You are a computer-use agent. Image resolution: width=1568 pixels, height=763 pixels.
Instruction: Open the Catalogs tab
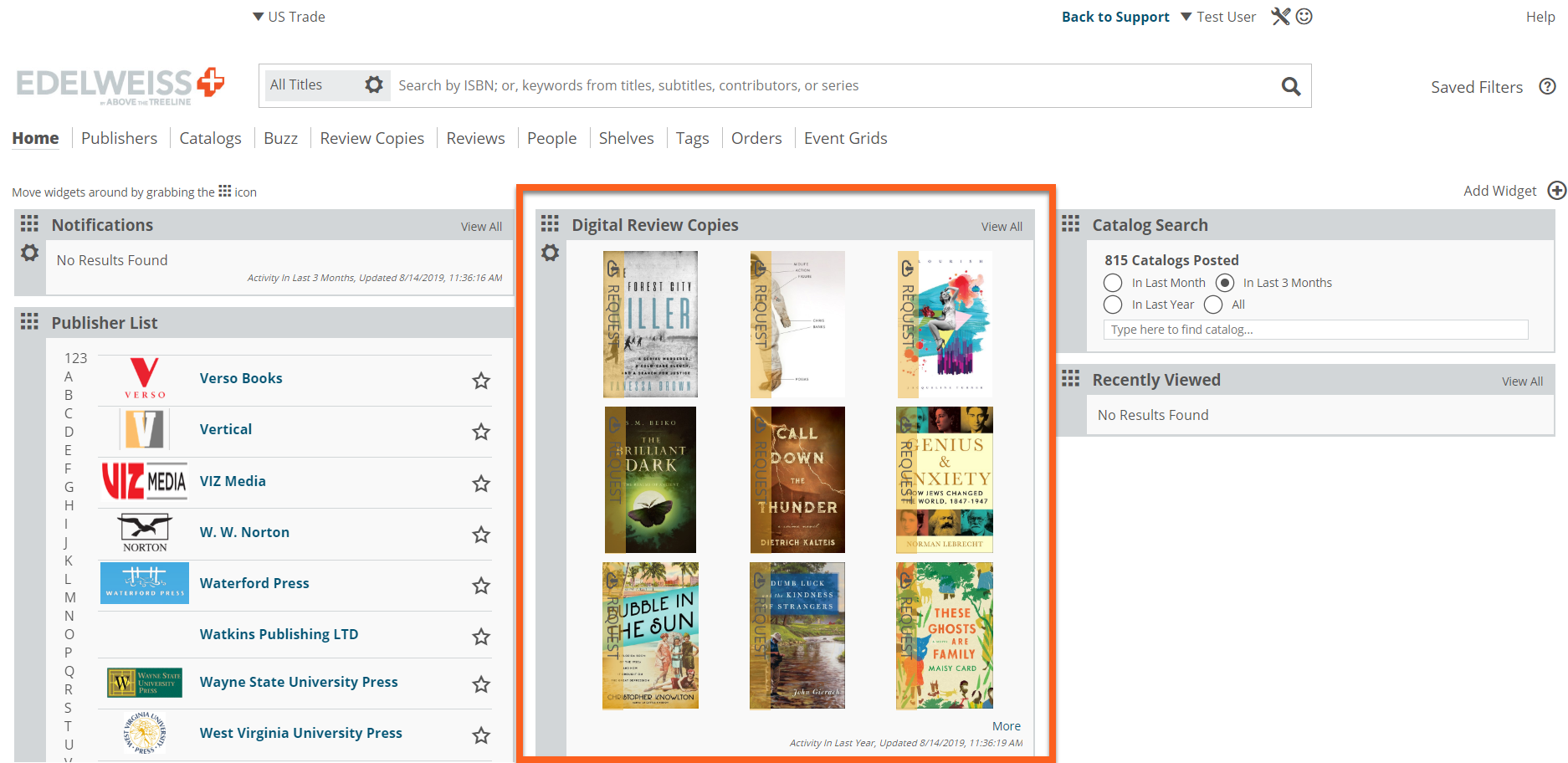point(210,138)
